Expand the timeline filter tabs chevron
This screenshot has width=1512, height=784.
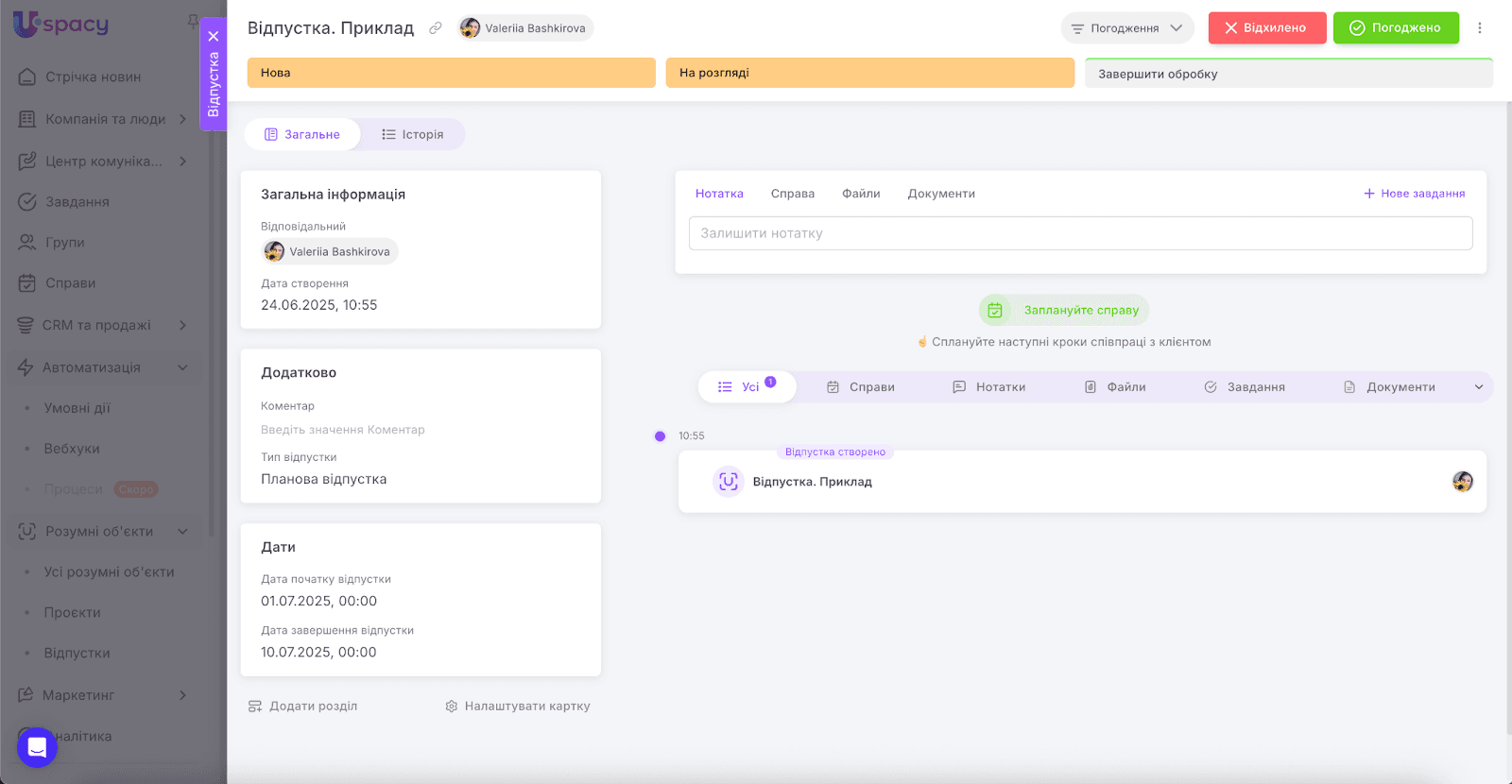pyautogui.click(x=1479, y=387)
